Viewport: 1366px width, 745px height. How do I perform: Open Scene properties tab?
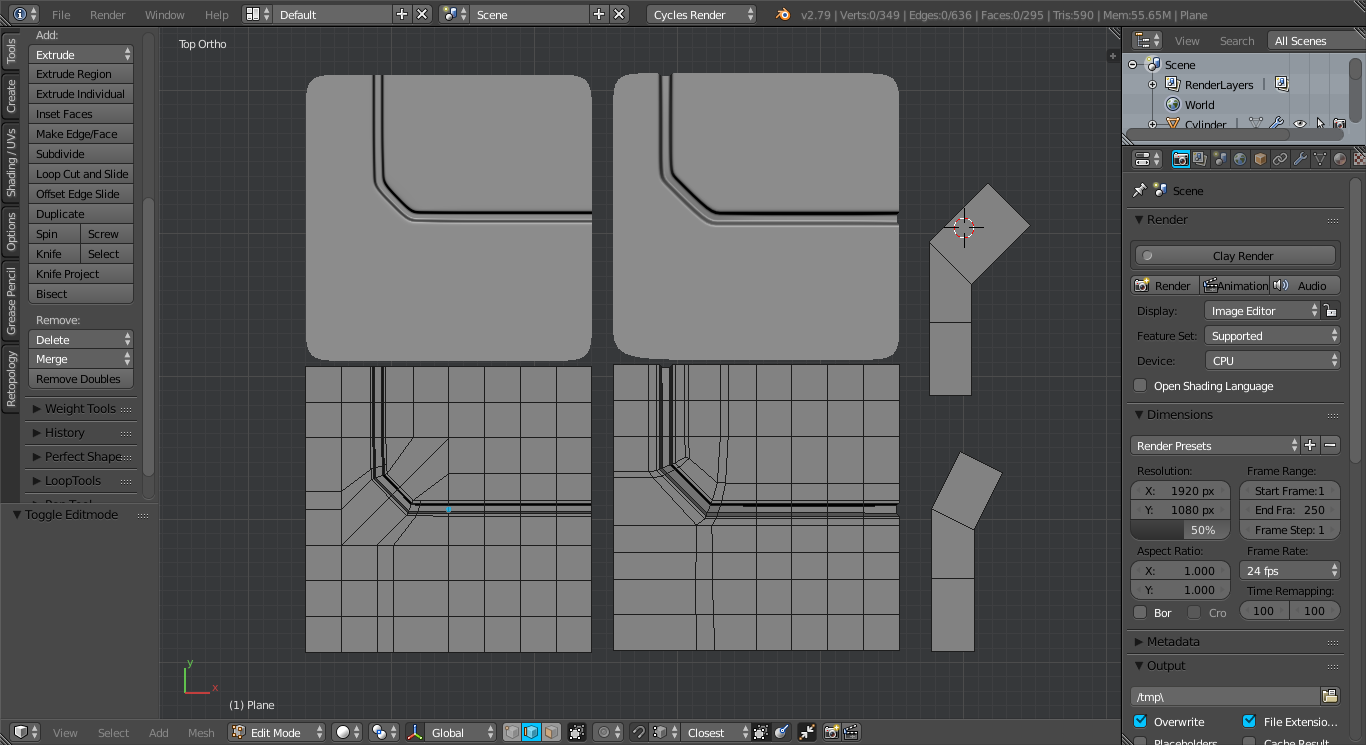pyautogui.click(x=1220, y=159)
